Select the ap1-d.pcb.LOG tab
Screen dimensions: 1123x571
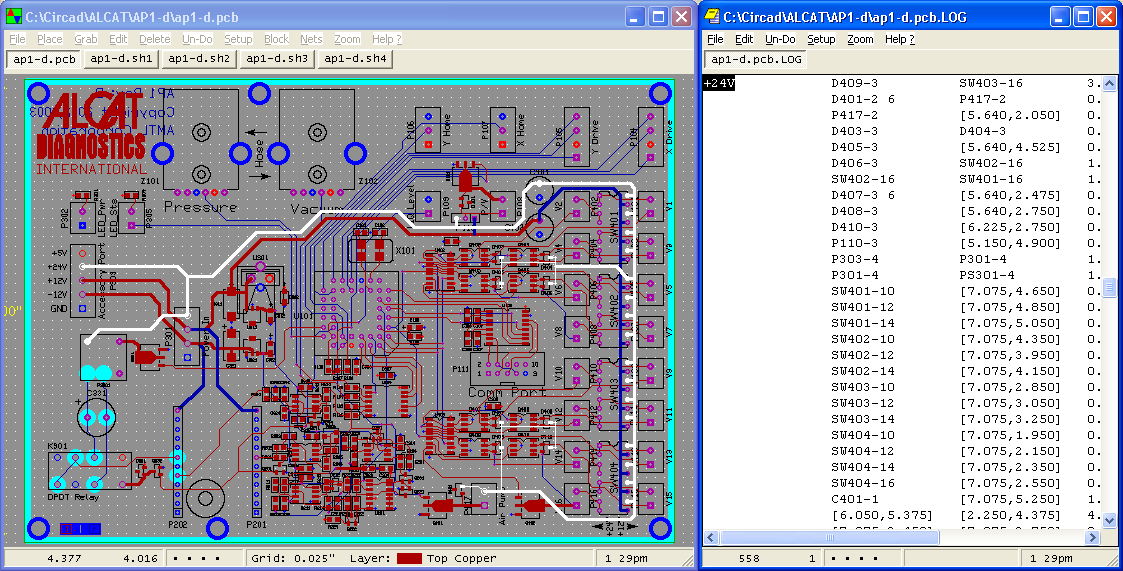[755, 59]
